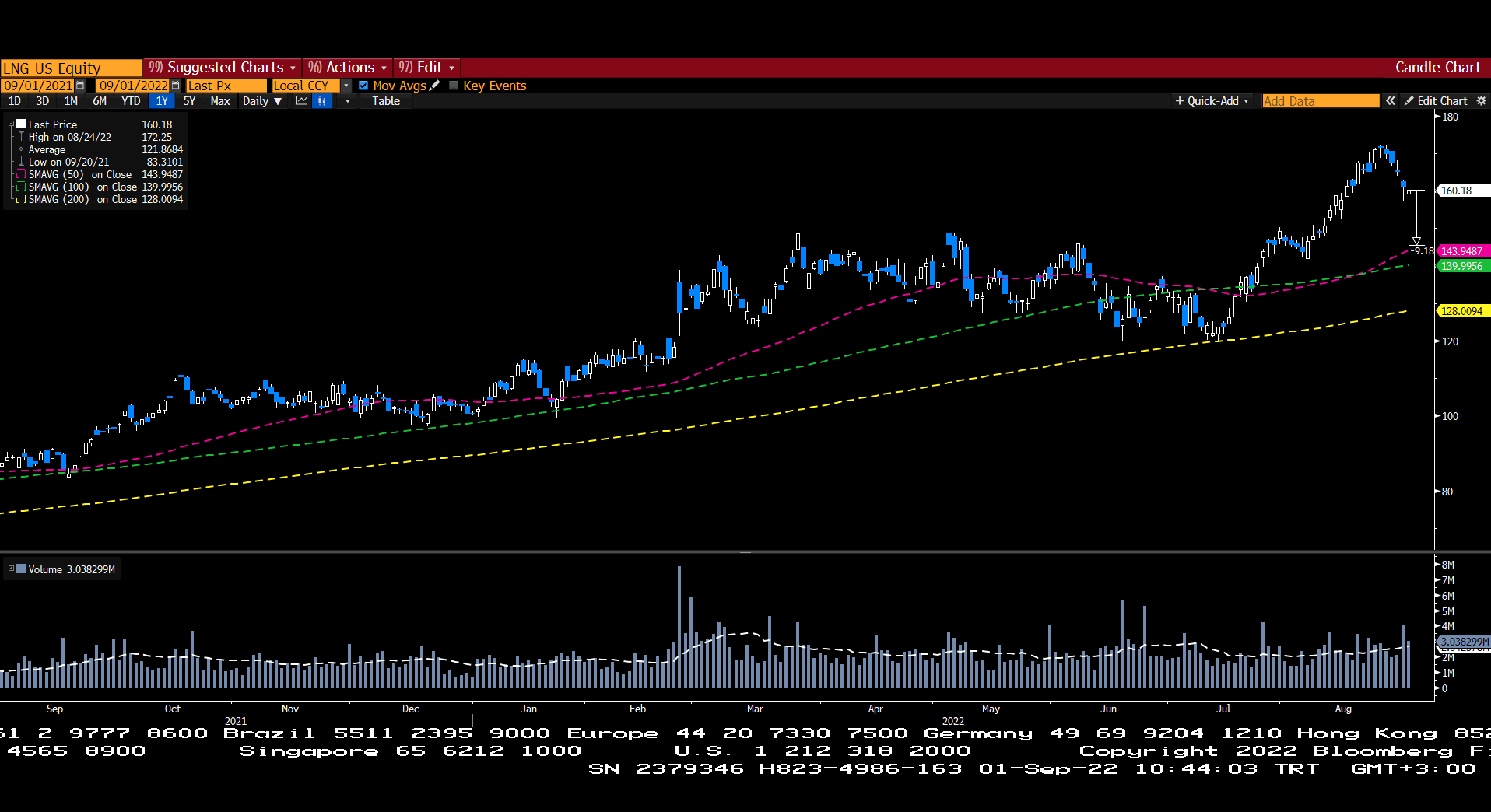This screenshot has width=1491, height=812.
Task: Click the SMAVG (100) on Close label
Action: click(82, 187)
